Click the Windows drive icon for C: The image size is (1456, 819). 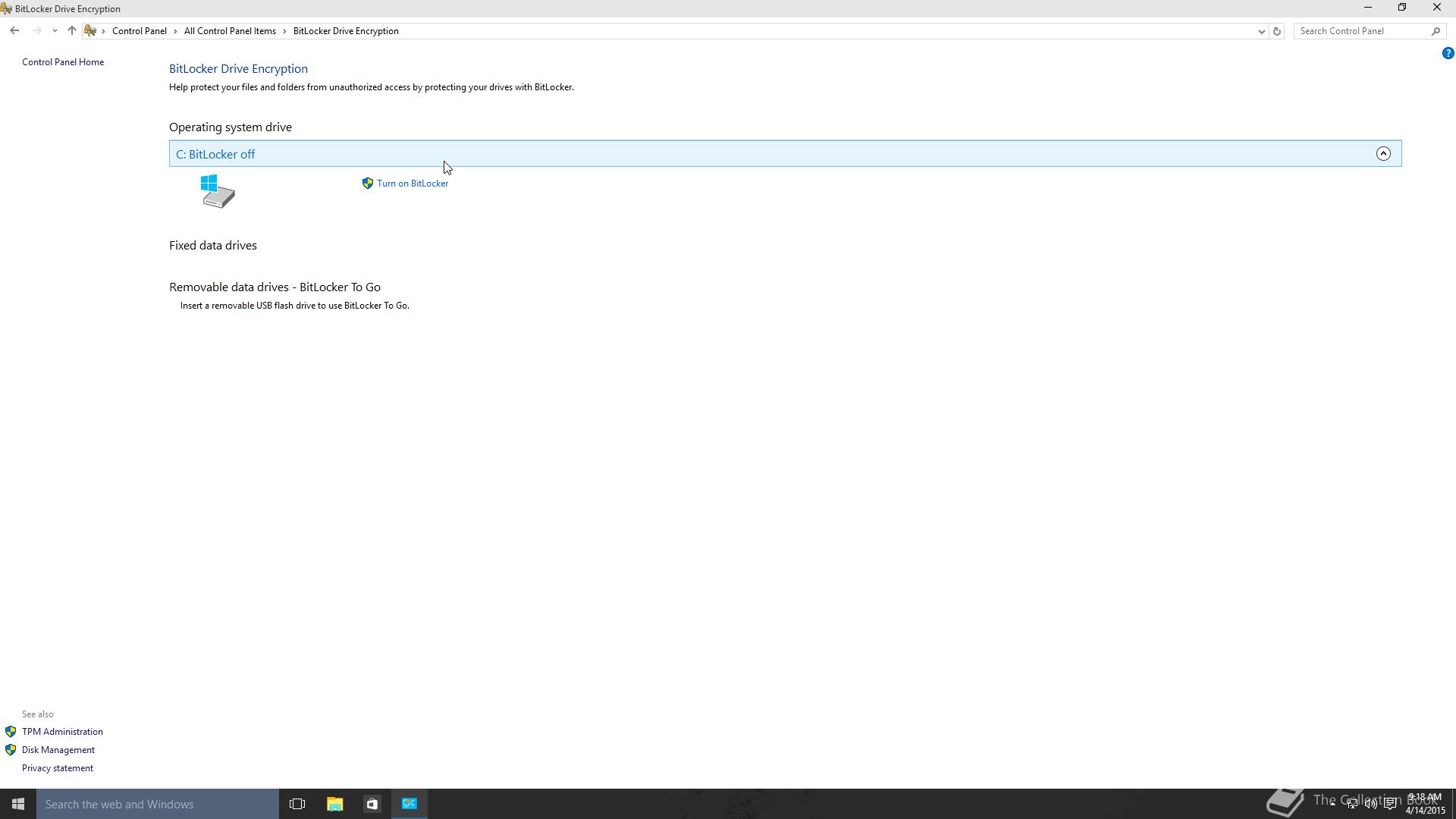[218, 191]
